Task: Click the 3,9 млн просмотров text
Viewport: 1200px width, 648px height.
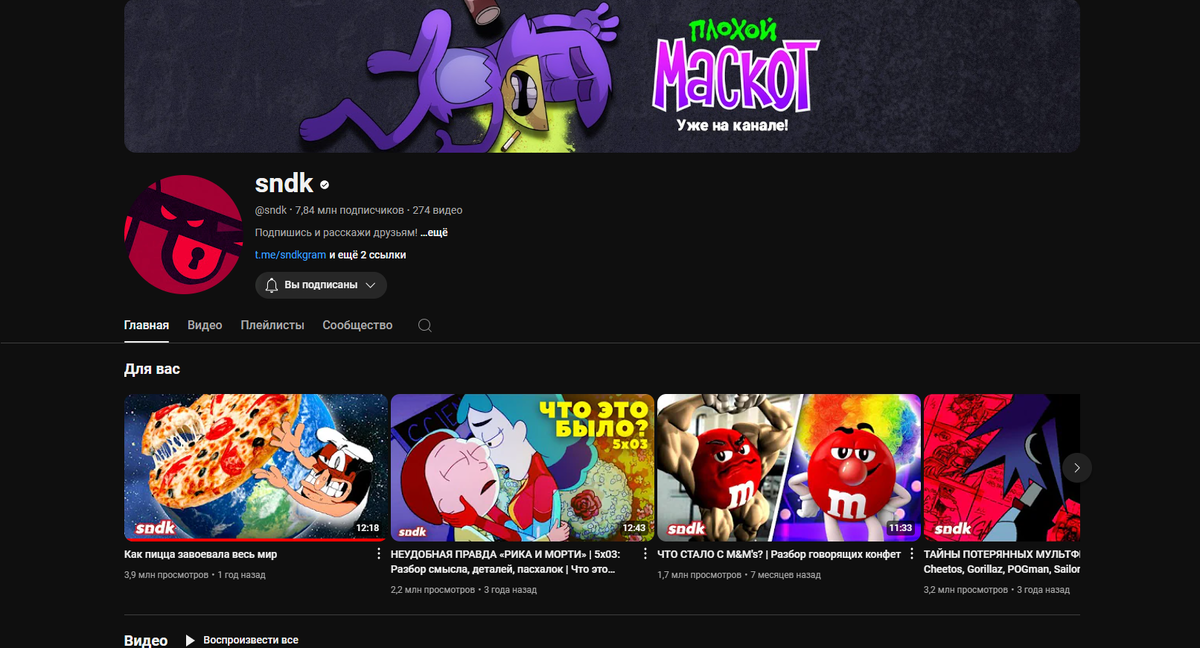Action: coord(166,575)
